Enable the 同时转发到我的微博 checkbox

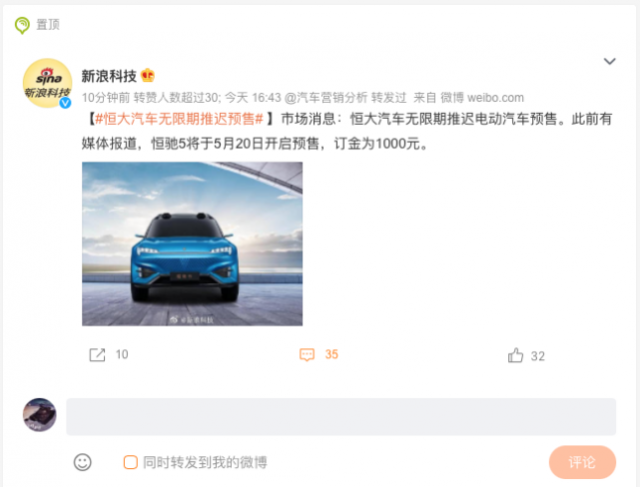pyautogui.click(x=130, y=462)
